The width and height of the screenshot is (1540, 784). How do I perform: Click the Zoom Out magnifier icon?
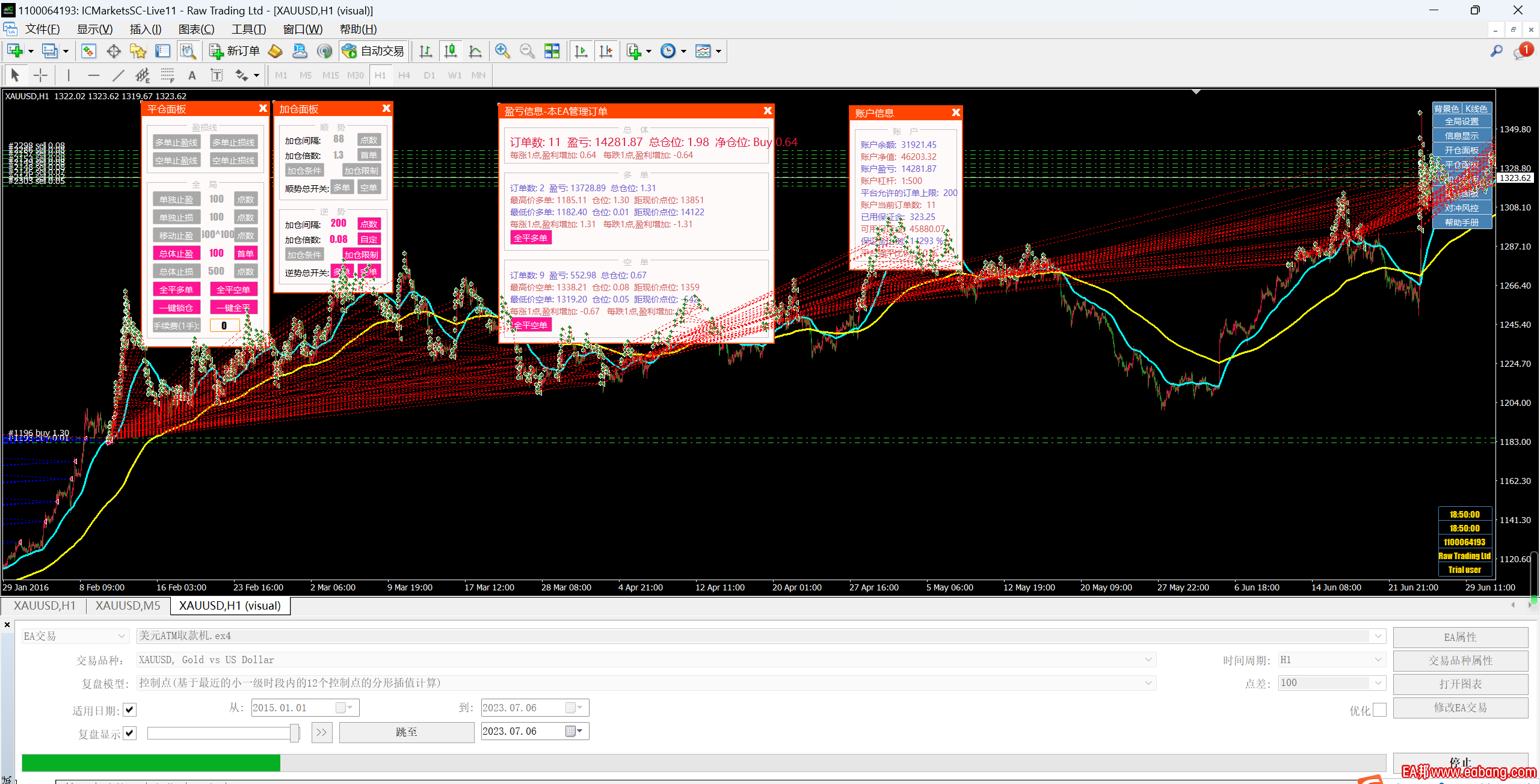(x=527, y=51)
